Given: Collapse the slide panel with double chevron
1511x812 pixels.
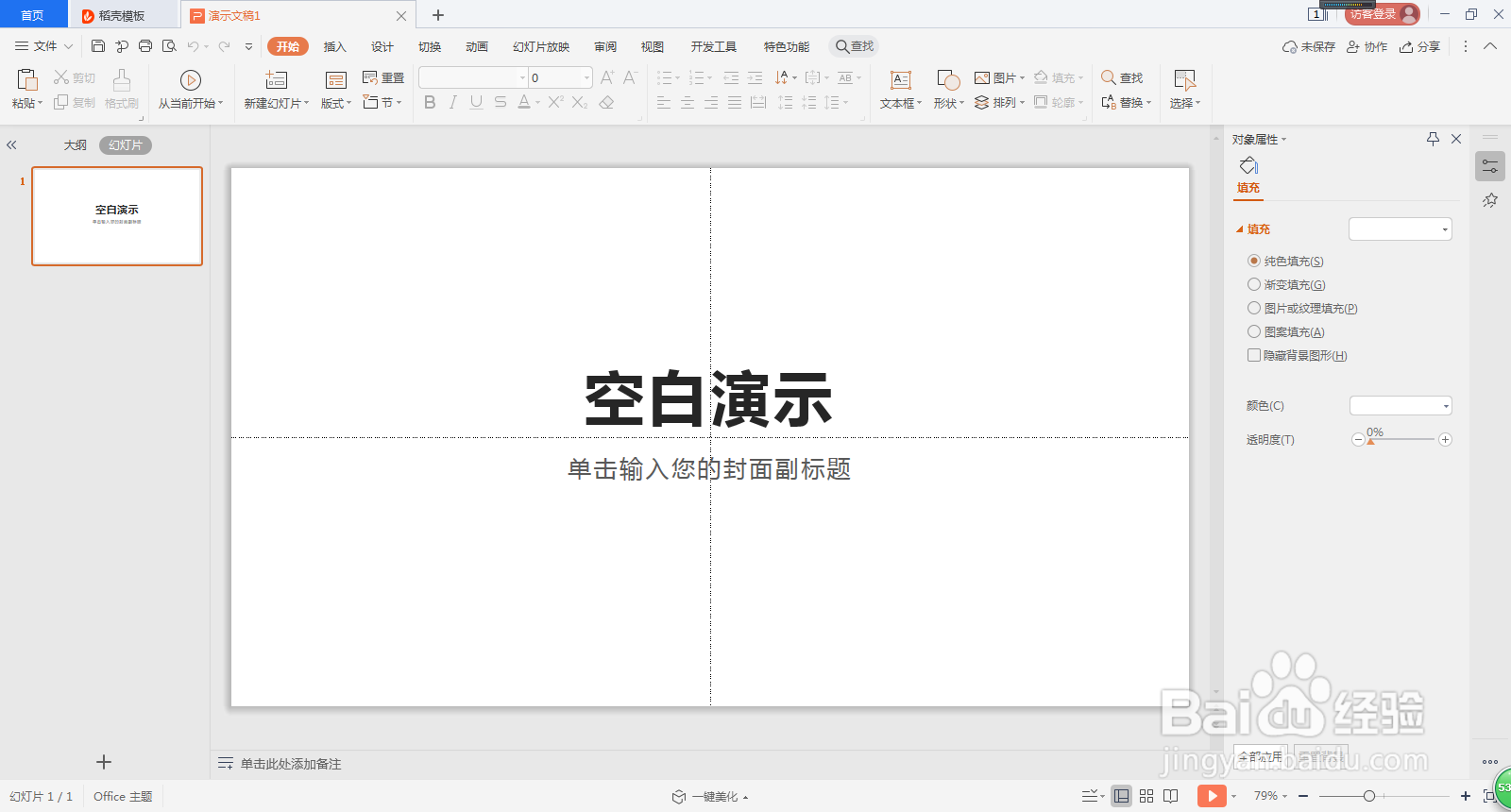Looking at the screenshot, I should click(11, 145).
